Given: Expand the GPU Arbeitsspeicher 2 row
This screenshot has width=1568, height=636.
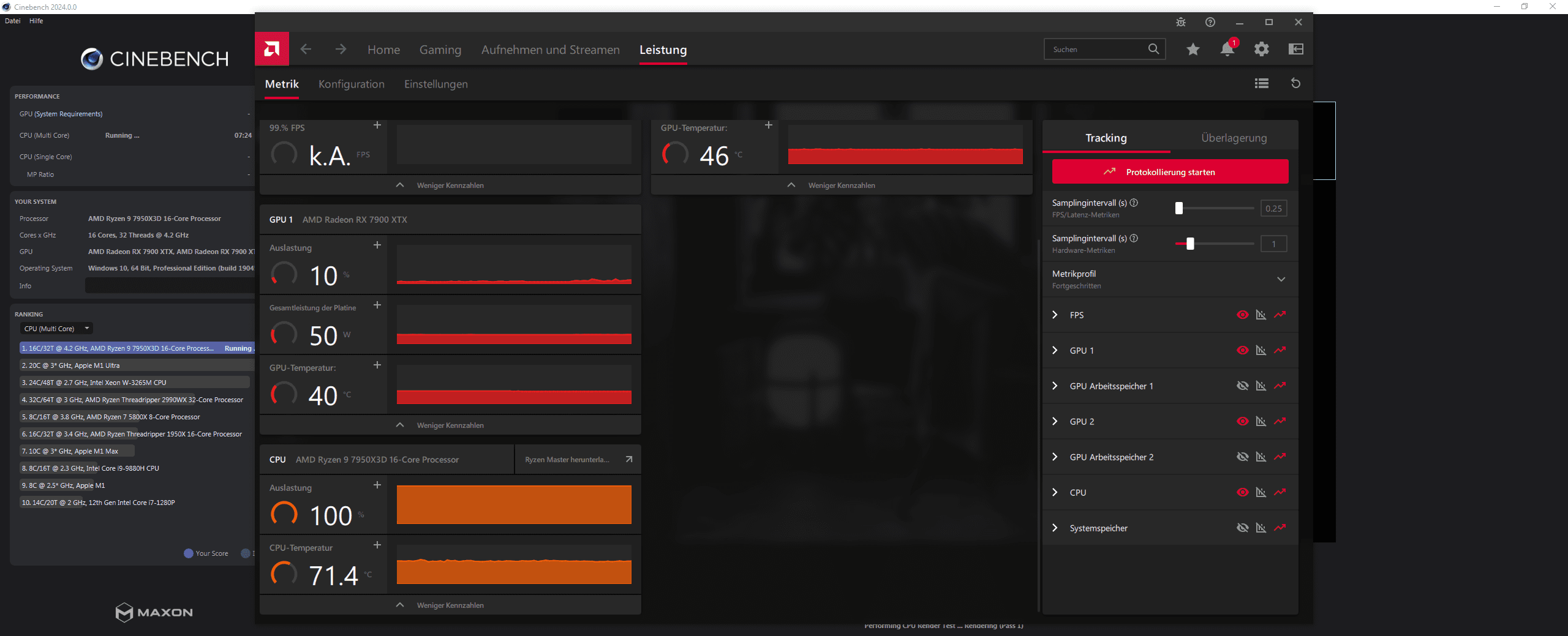Looking at the screenshot, I should point(1055,457).
